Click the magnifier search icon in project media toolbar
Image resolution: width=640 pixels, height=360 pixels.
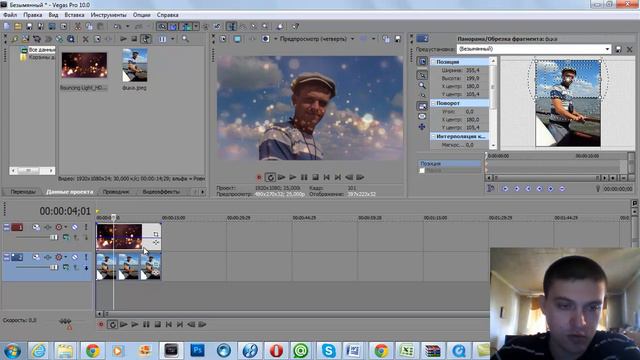tap(185, 39)
